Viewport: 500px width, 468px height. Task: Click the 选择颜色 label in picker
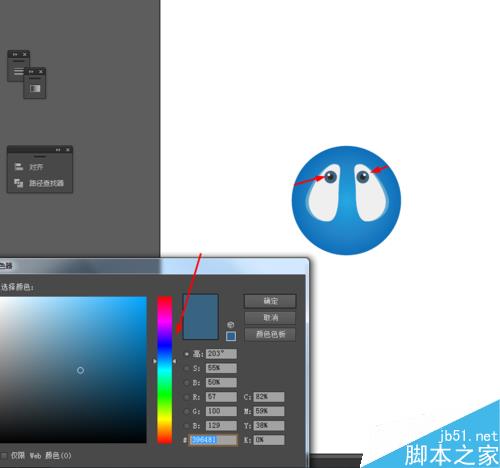(x=17, y=287)
